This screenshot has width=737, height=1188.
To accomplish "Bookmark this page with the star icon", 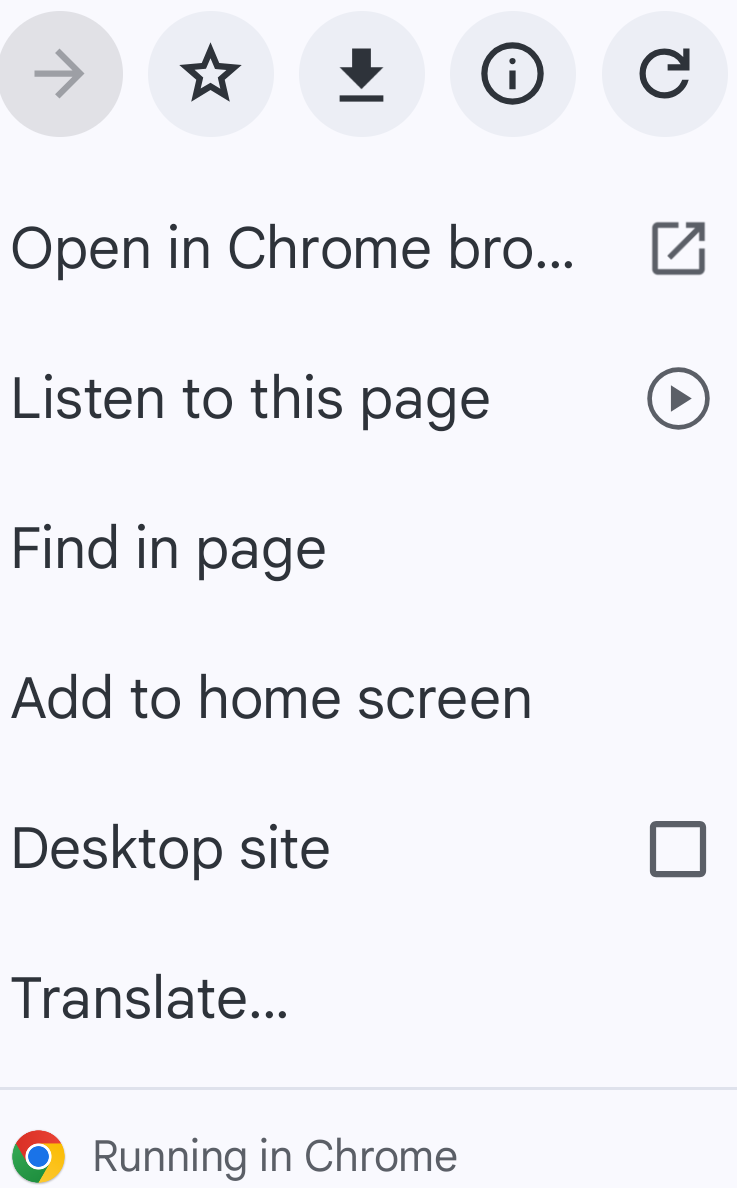I will tap(210, 74).
